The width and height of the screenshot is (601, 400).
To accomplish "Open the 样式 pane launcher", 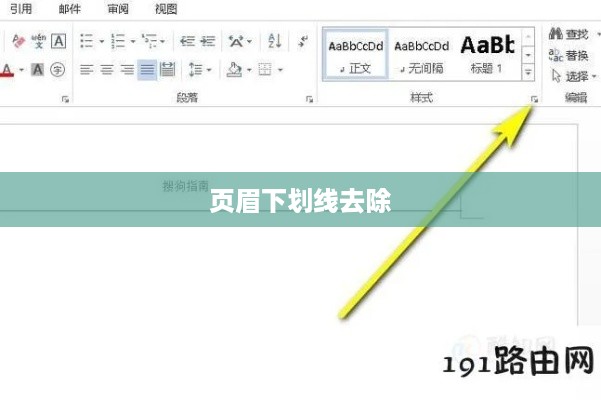I will pyautogui.click(x=534, y=100).
